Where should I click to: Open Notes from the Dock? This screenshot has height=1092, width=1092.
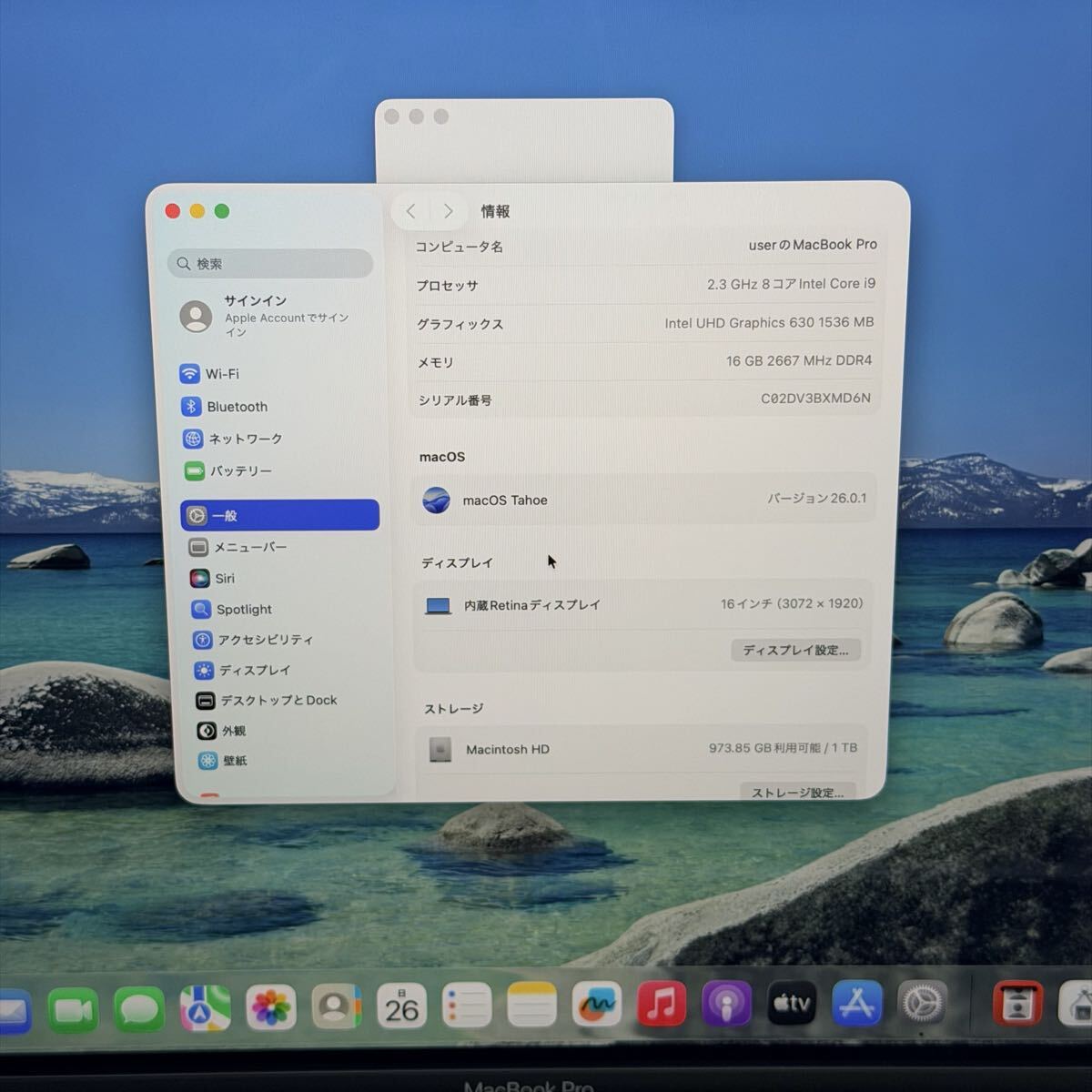(531, 1006)
